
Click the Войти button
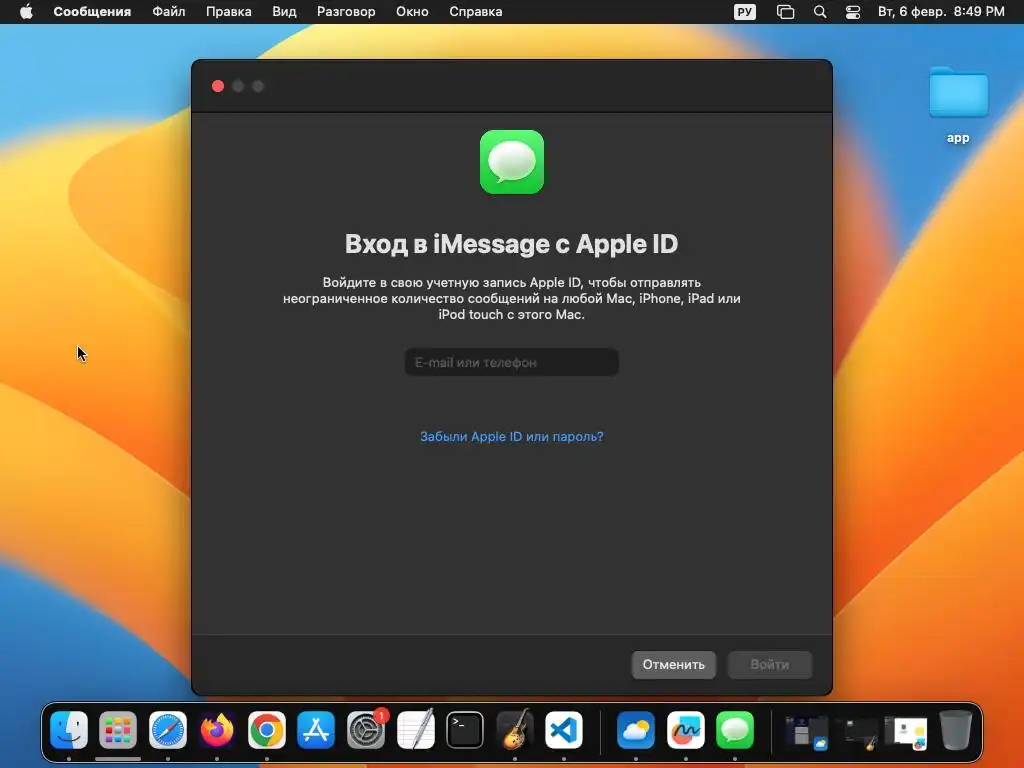click(769, 664)
